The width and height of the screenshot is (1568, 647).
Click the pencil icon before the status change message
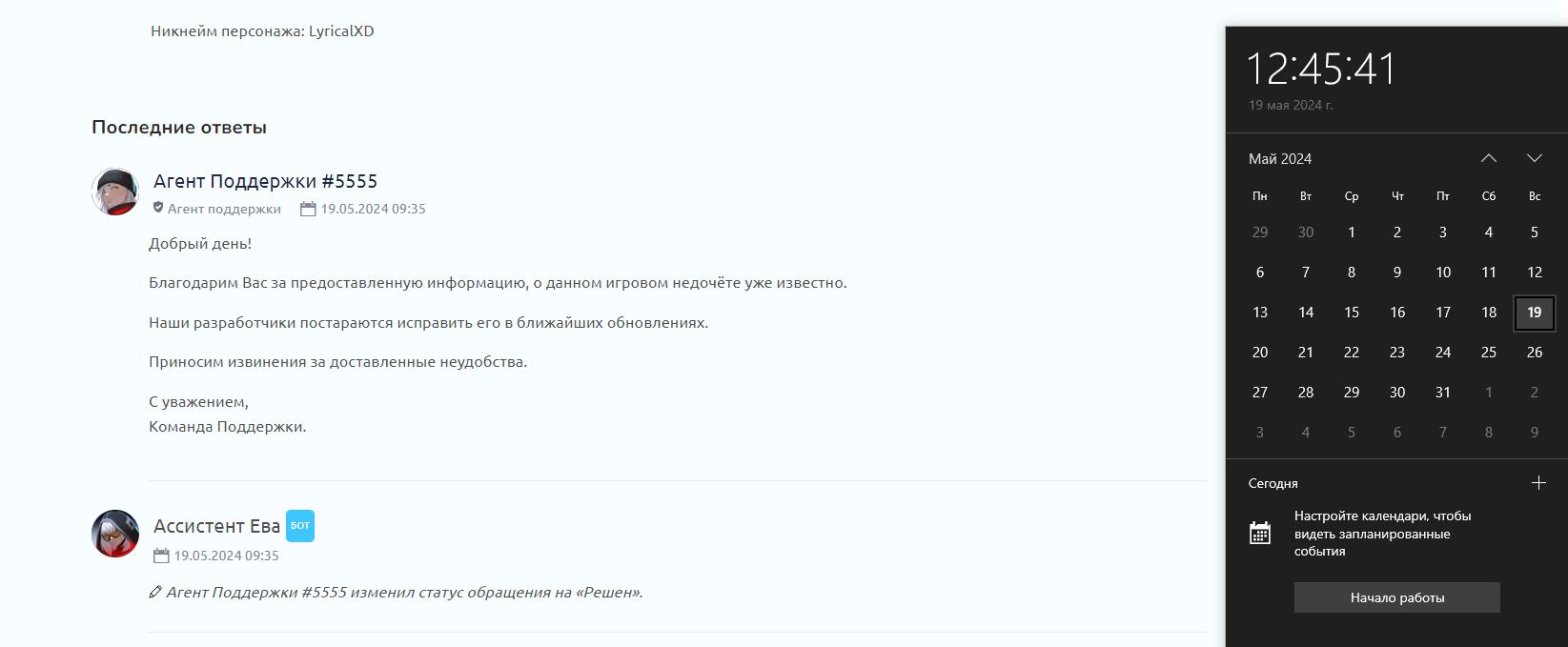155,593
